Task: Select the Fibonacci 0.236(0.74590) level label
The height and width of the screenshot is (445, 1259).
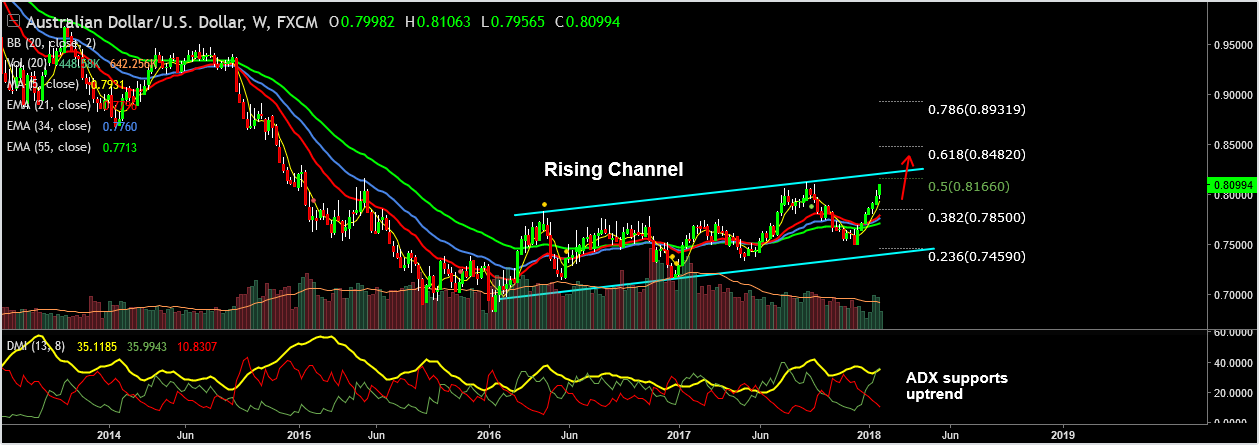Action: tap(977, 257)
